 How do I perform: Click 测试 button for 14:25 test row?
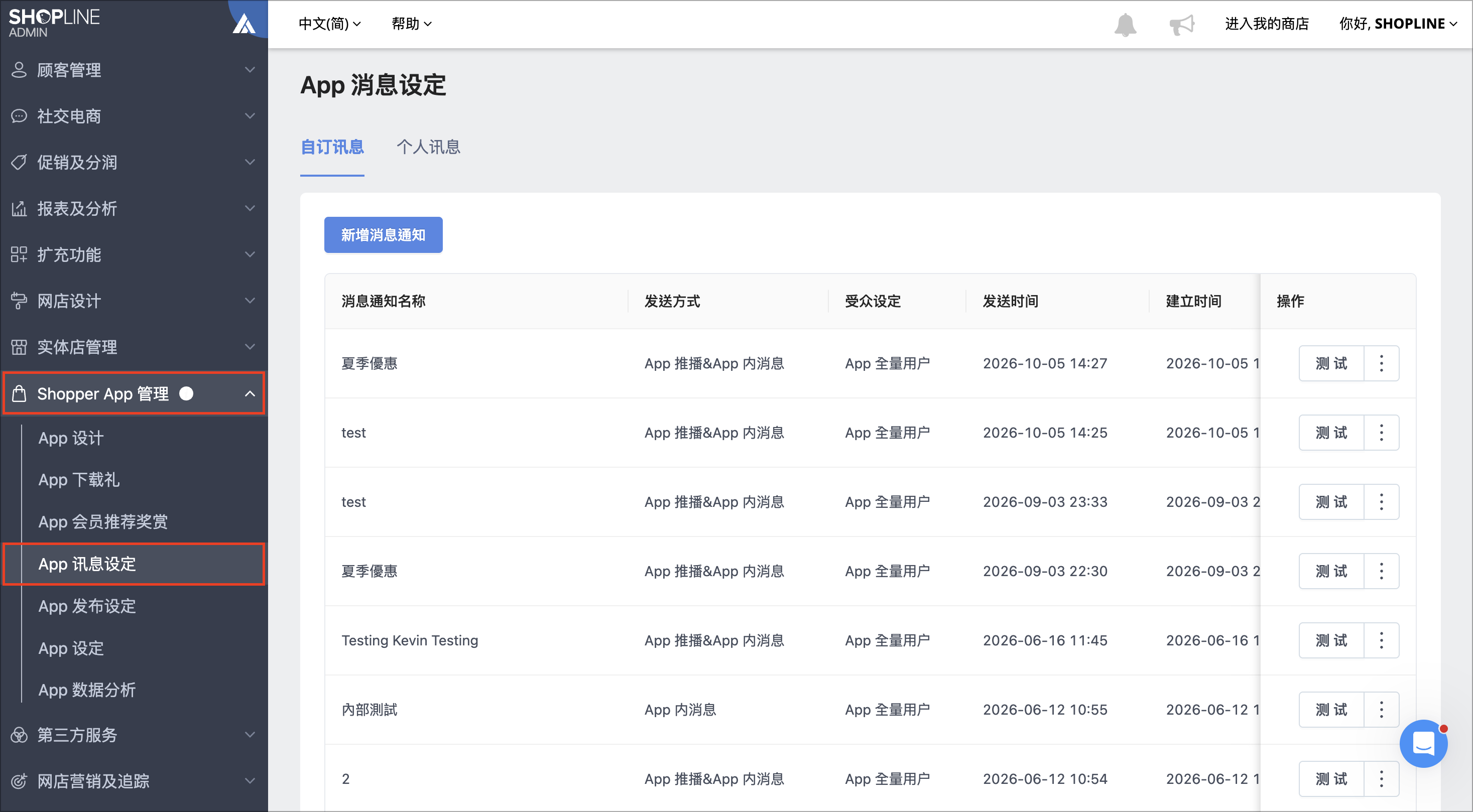click(x=1331, y=432)
